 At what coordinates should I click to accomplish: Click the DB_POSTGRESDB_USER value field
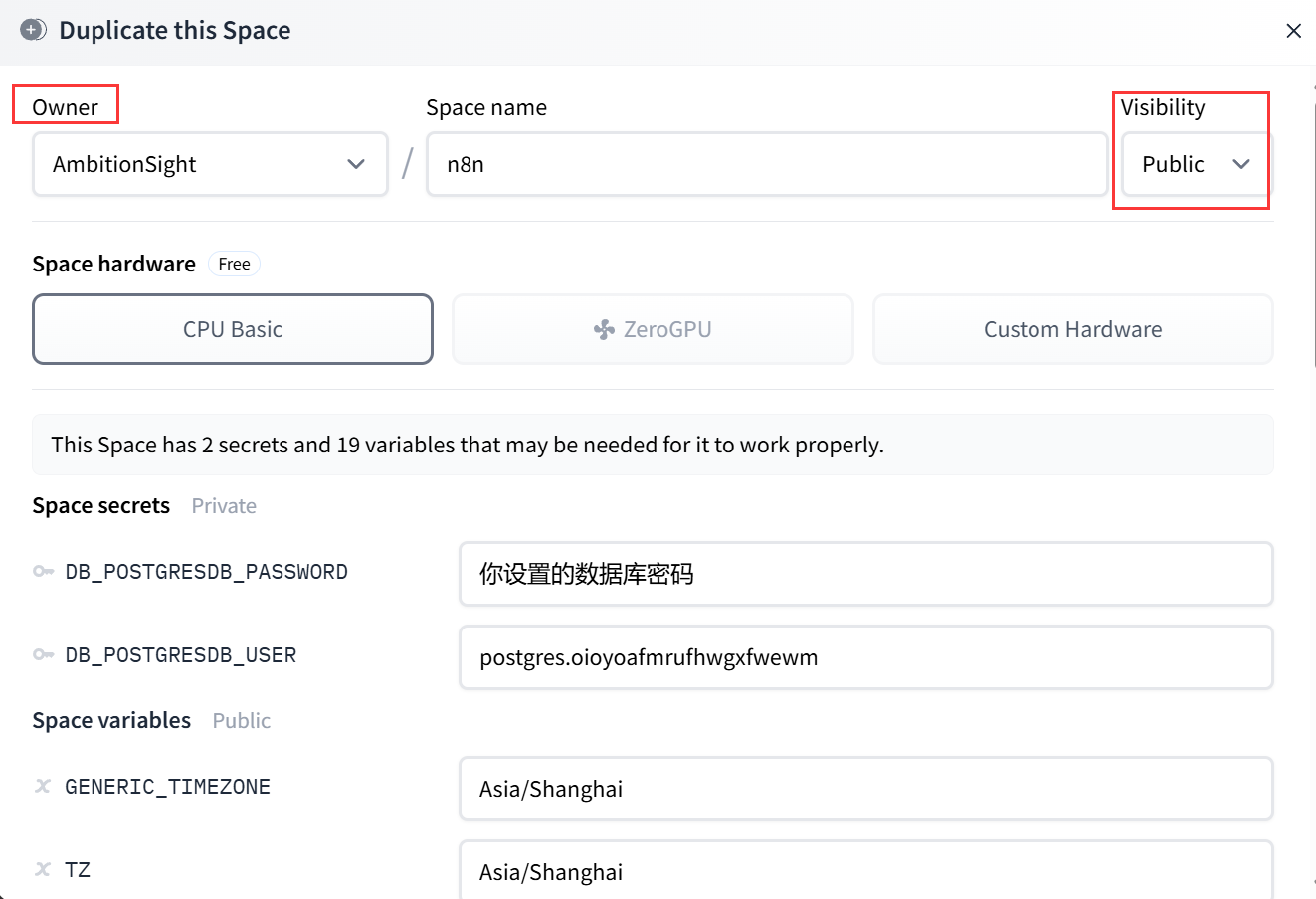(x=865, y=657)
